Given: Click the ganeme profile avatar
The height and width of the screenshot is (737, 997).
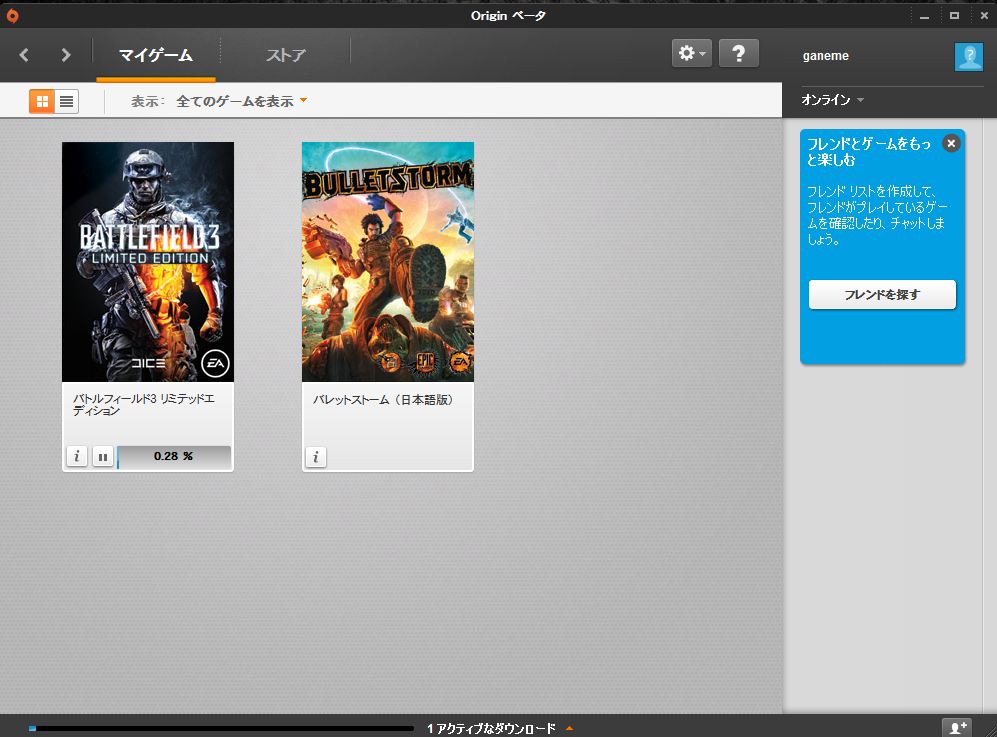Looking at the screenshot, I should coord(968,57).
